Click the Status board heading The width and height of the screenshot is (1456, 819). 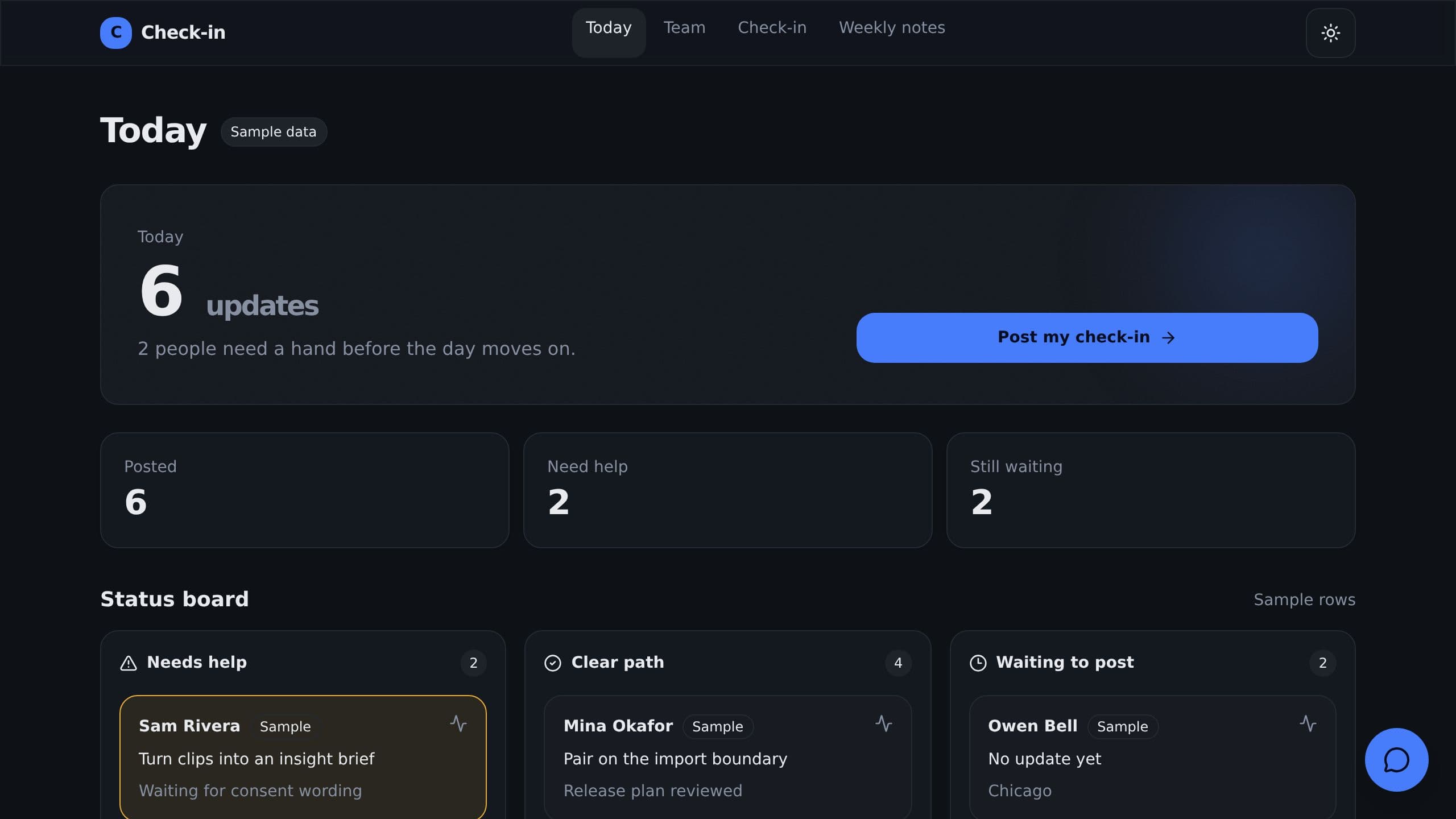(175, 599)
